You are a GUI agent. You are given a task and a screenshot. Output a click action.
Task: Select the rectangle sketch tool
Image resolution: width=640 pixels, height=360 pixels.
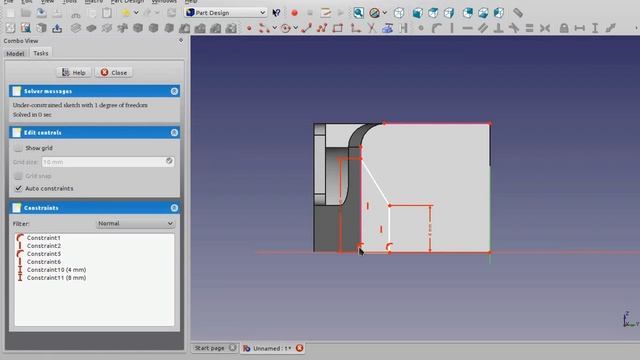(x=338, y=28)
